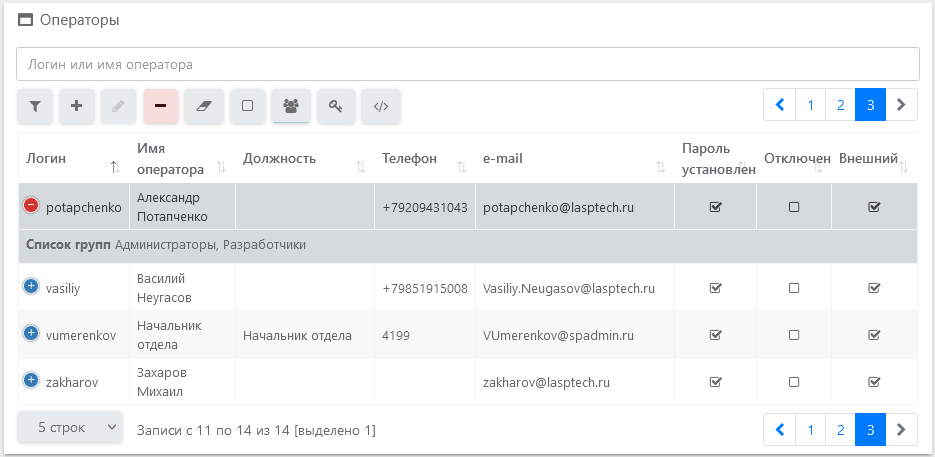935x457 pixels.
Task: Click the key icon to set password
Action: coord(336,106)
